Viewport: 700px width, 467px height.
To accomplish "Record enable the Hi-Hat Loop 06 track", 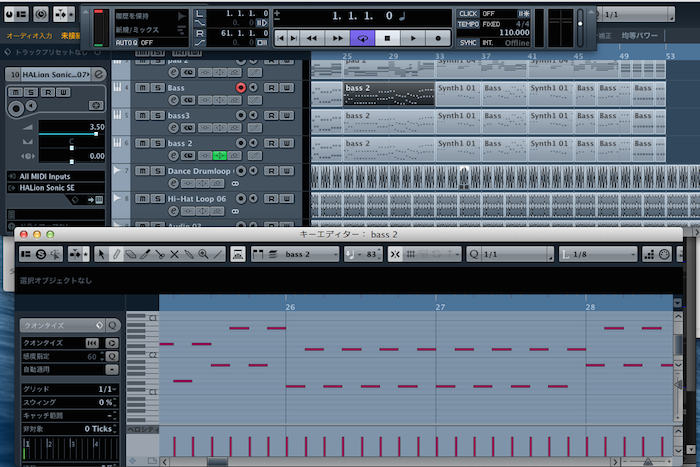I will tap(241, 198).
